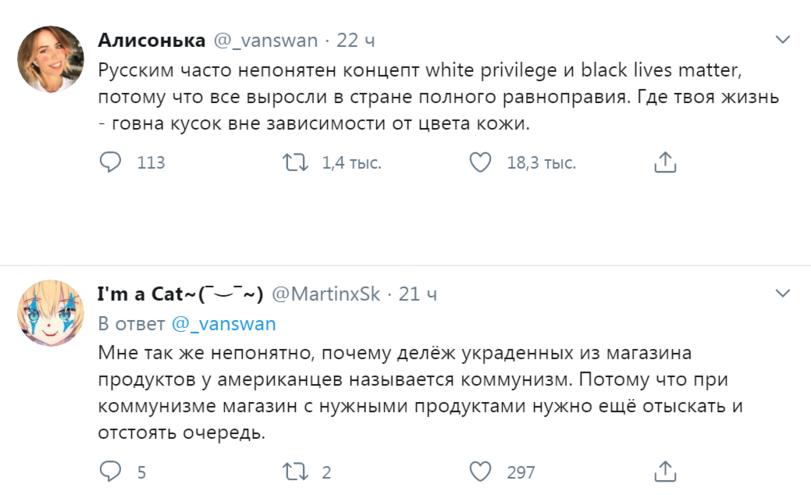The image size is (811, 495).
Task: Like I'm a Cat's reply
Action: click(480, 471)
